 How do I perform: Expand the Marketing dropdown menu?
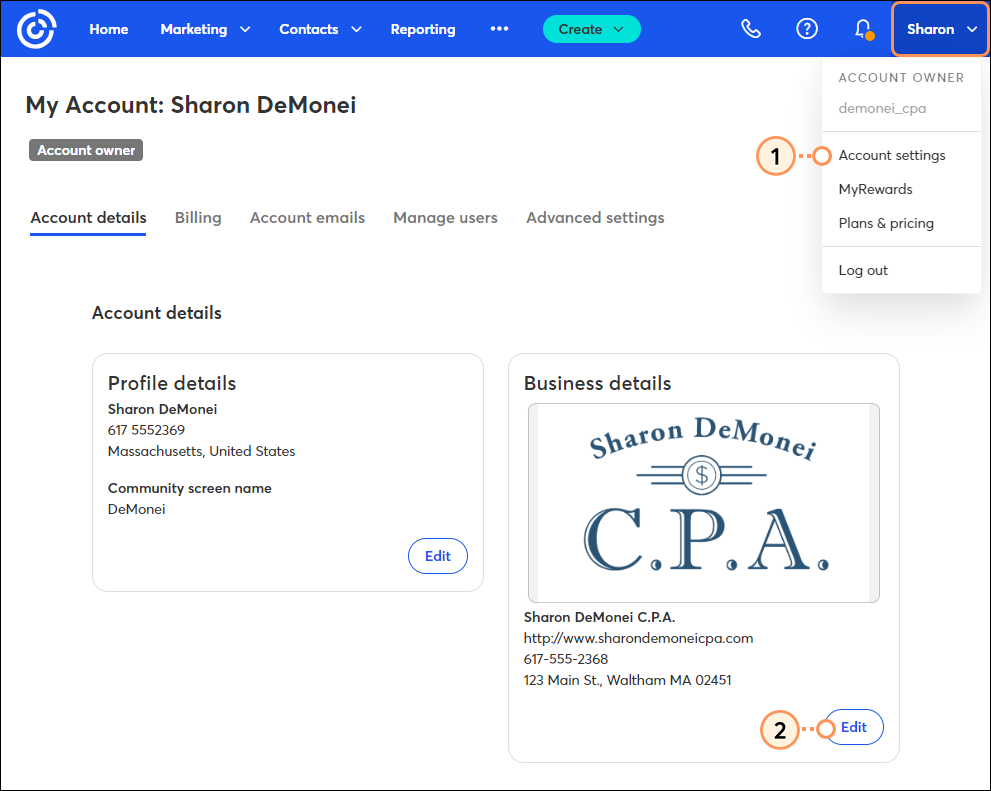(205, 29)
